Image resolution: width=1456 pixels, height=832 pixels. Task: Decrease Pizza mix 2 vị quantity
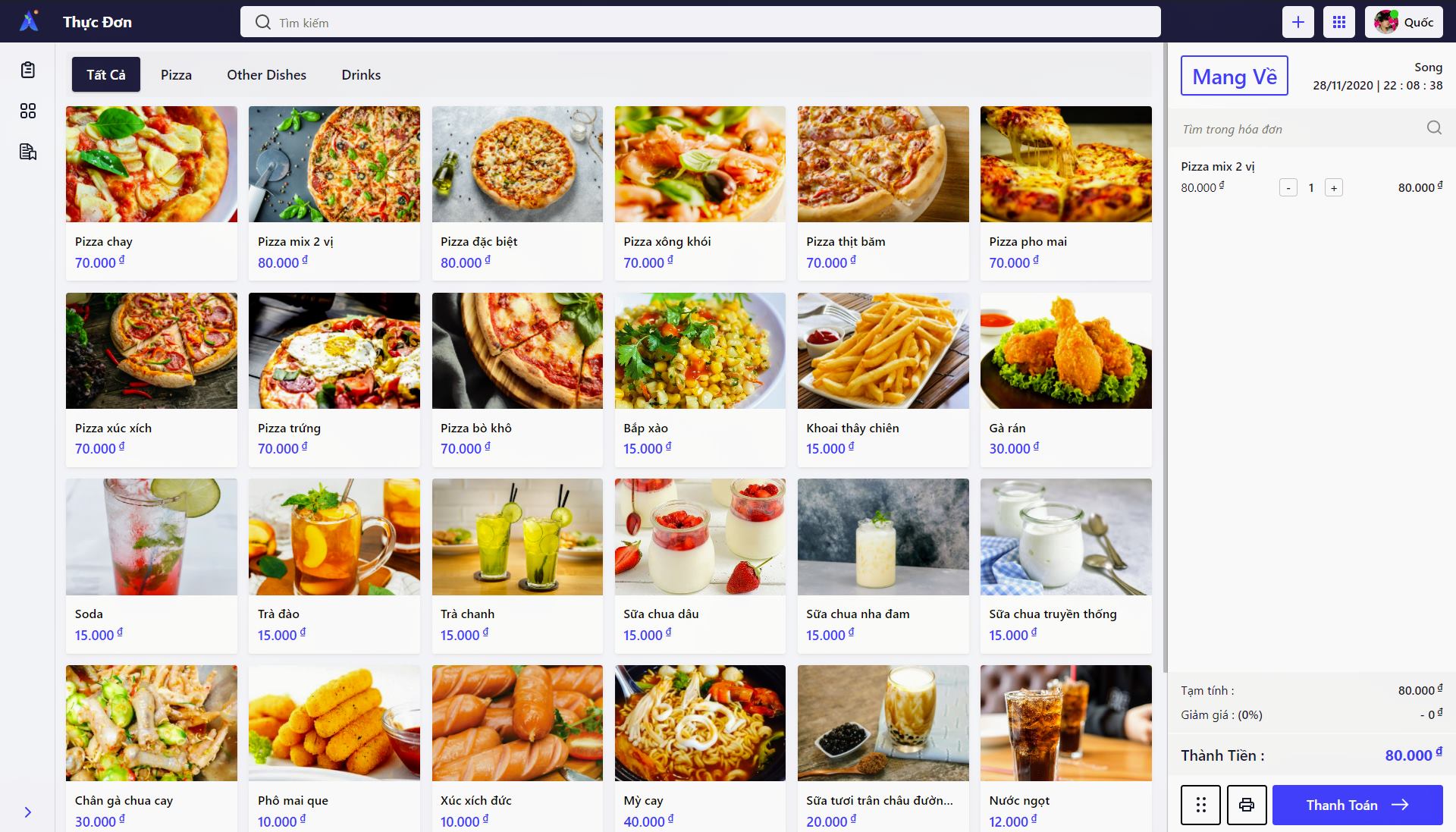click(x=1288, y=187)
